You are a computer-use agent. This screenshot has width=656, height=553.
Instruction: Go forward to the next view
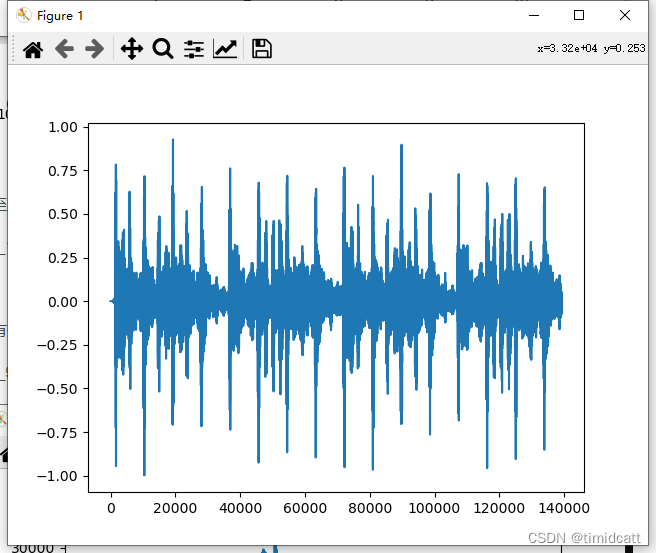tap(95, 49)
